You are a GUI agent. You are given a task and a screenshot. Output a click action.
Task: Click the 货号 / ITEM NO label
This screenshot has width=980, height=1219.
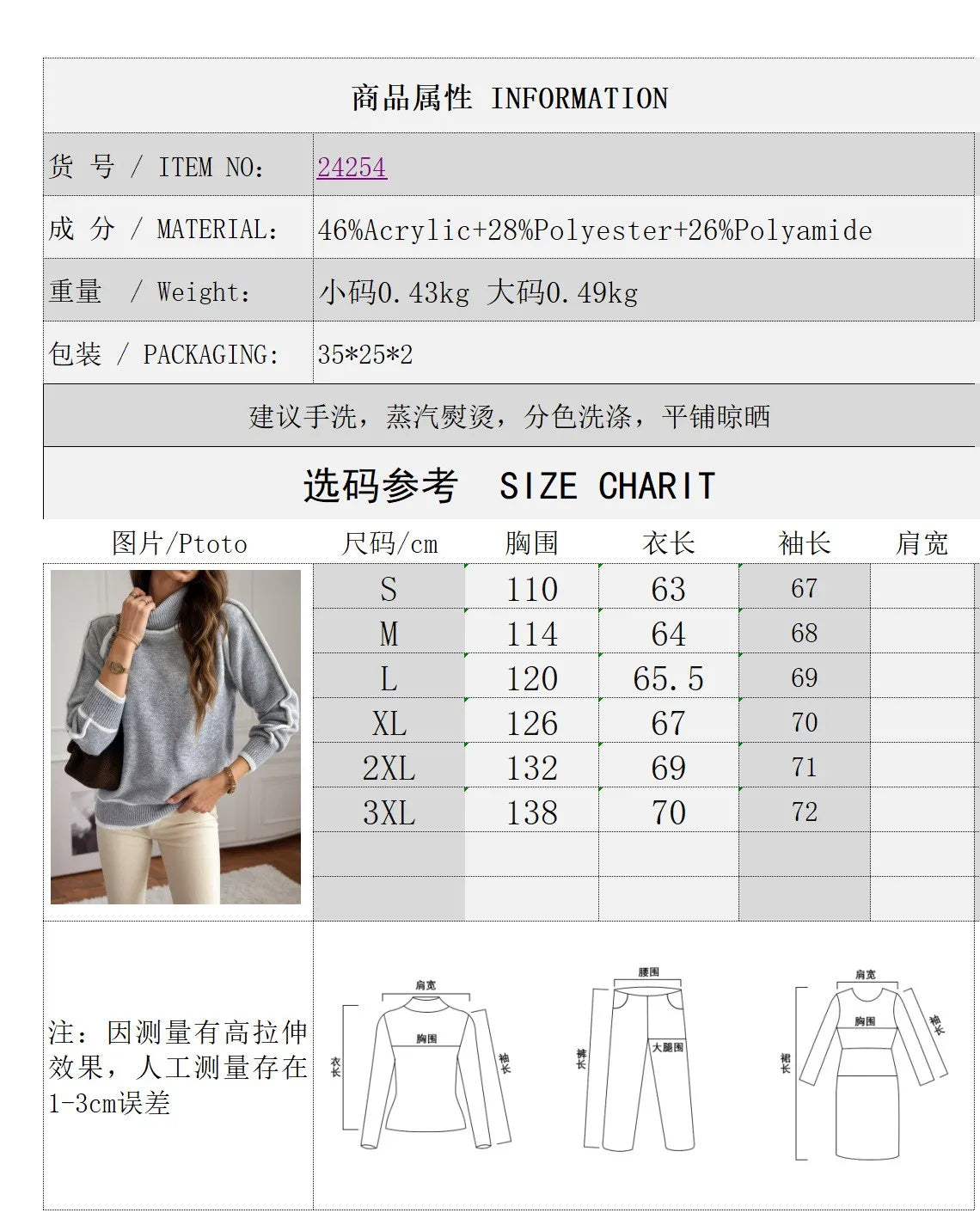coord(156,167)
